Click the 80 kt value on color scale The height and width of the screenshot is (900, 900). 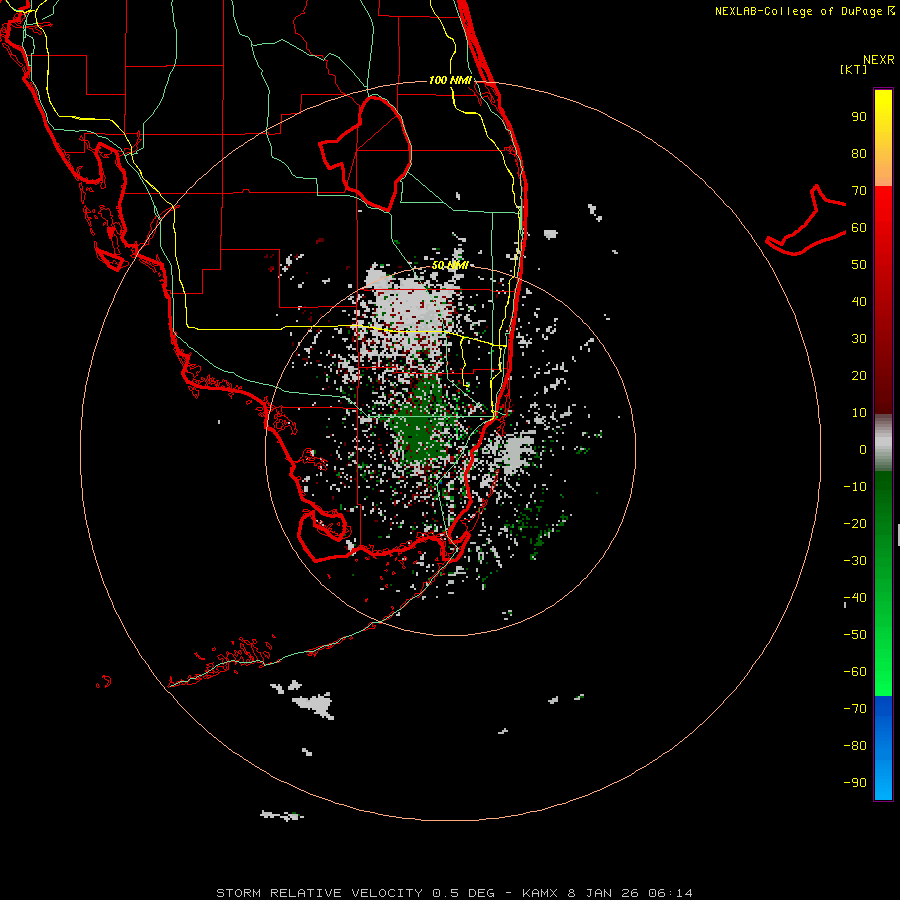coord(859,154)
